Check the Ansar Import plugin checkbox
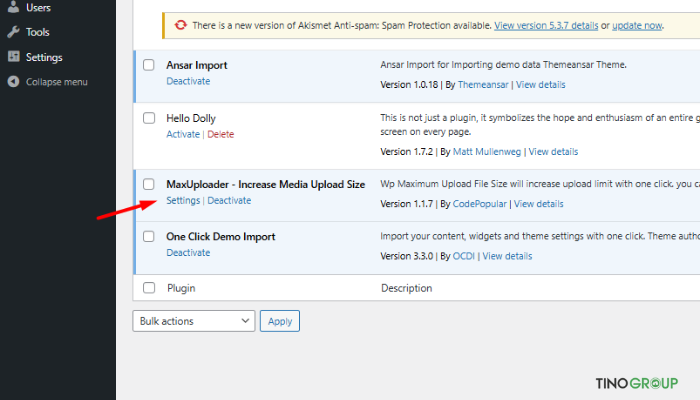700x400 pixels. (149, 65)
